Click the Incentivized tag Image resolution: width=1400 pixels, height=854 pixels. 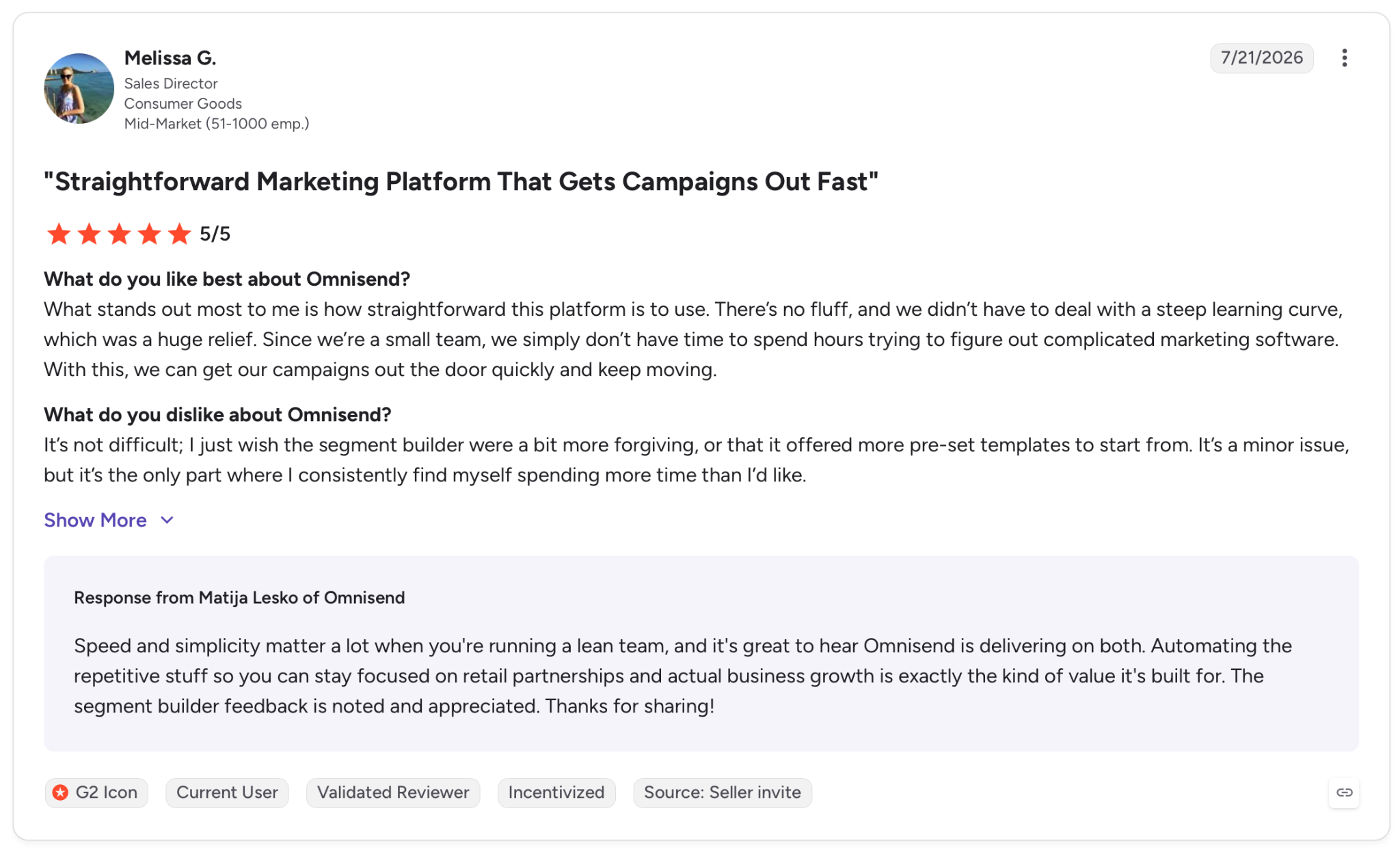[x=556, y=792]
